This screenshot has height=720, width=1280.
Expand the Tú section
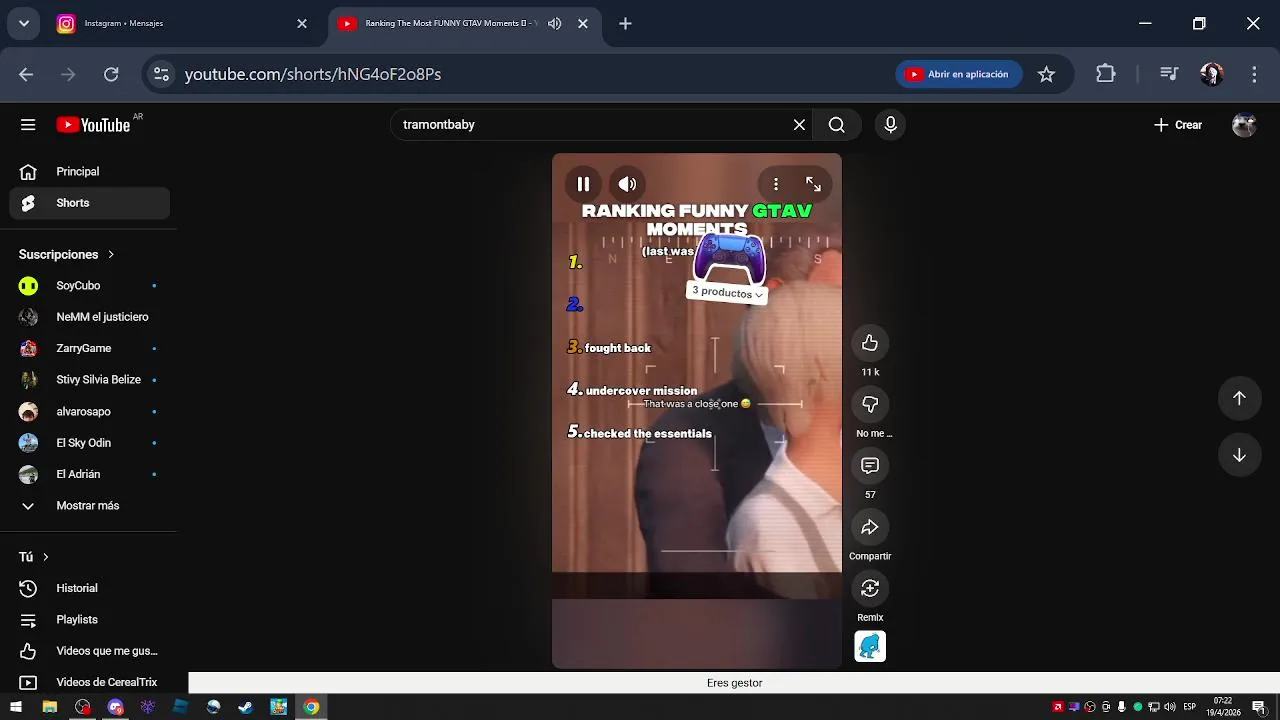(33, 557)
